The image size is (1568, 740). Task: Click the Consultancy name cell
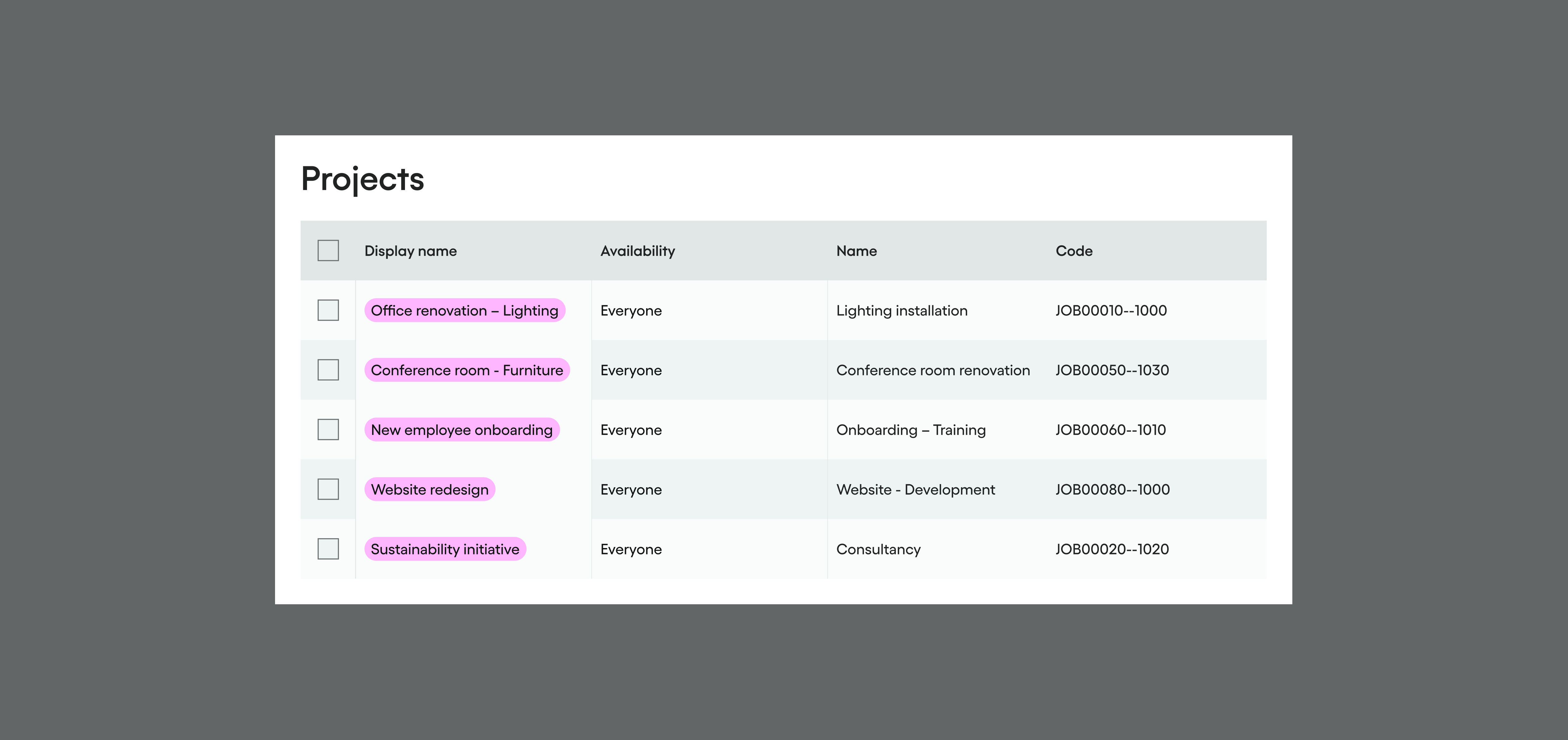pyautogui.click(x=878, y=549)
